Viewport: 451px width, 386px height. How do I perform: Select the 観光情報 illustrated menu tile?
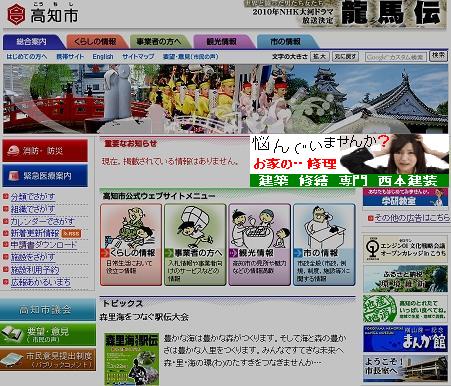pos(259,245)
